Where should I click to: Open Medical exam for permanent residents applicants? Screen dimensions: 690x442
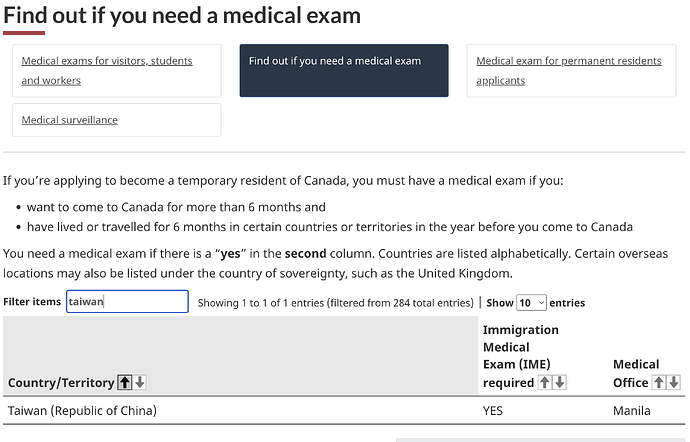[571, 70]
